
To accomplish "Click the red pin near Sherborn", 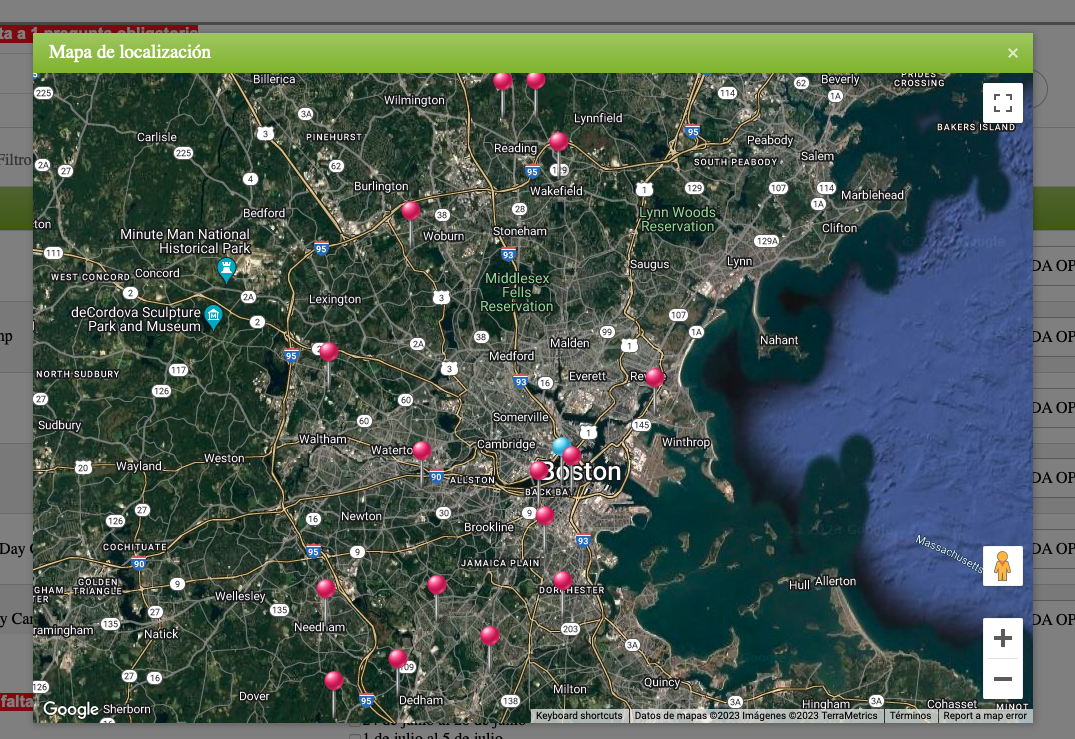I will (x=334, y=681).
